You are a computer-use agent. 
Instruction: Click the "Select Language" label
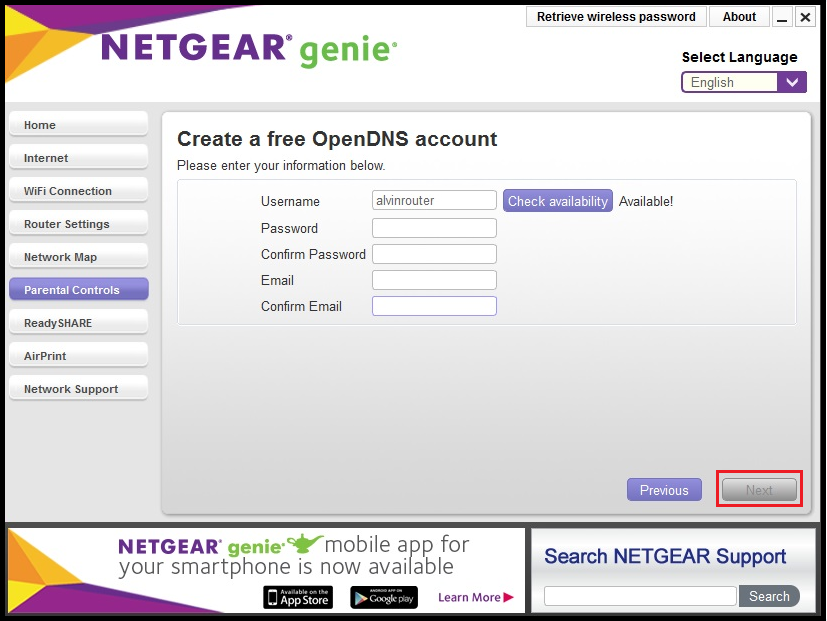click(739, 57)
